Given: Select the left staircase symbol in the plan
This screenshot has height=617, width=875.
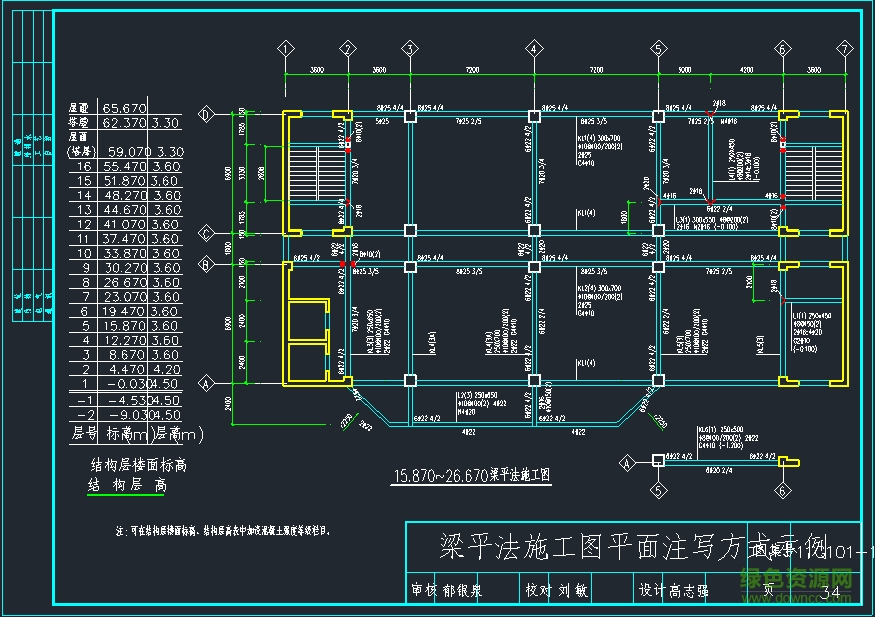Looking at the screenshot, I should click(x=310, y=172).
